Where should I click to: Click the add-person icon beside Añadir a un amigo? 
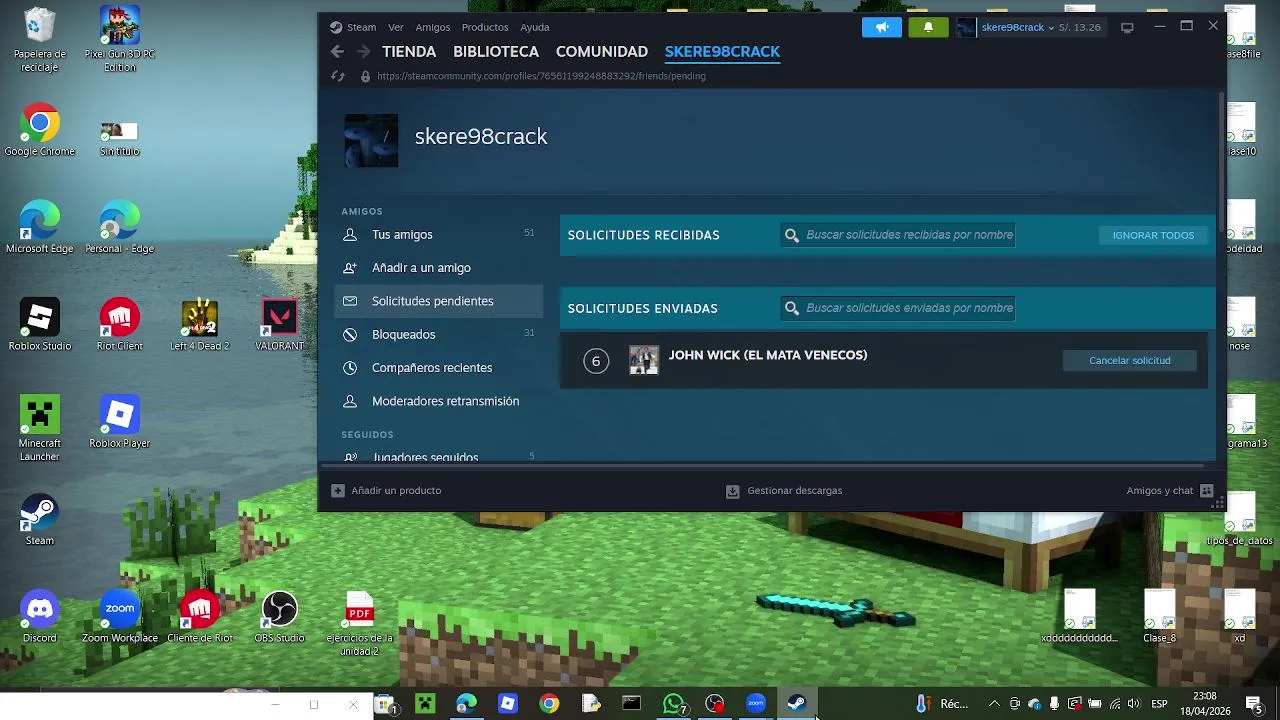tap(350, 268)
